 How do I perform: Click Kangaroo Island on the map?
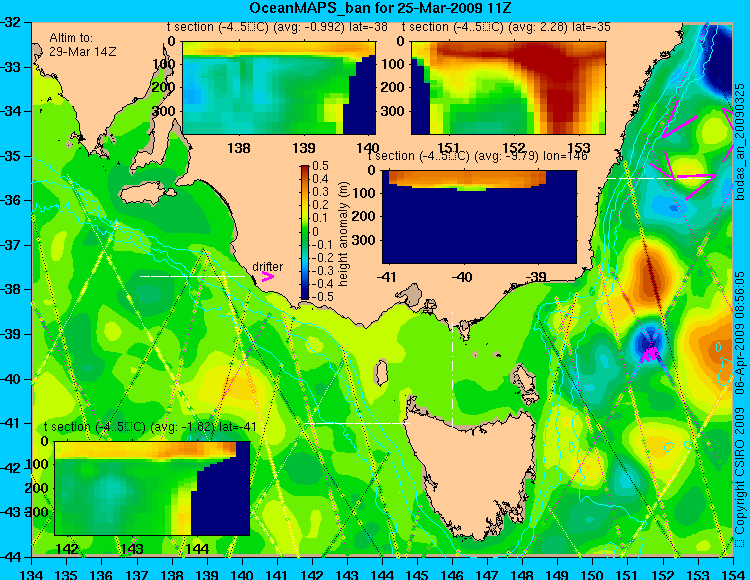pos(147,193)
